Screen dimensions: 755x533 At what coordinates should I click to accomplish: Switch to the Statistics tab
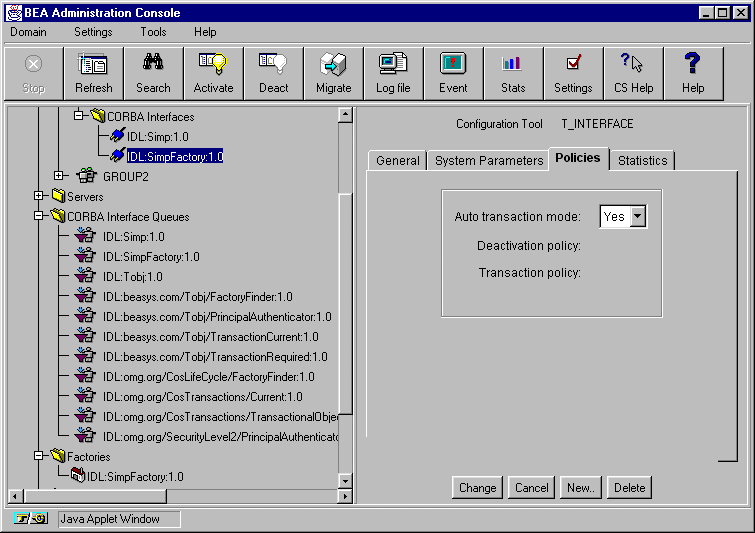click(642, 160)
